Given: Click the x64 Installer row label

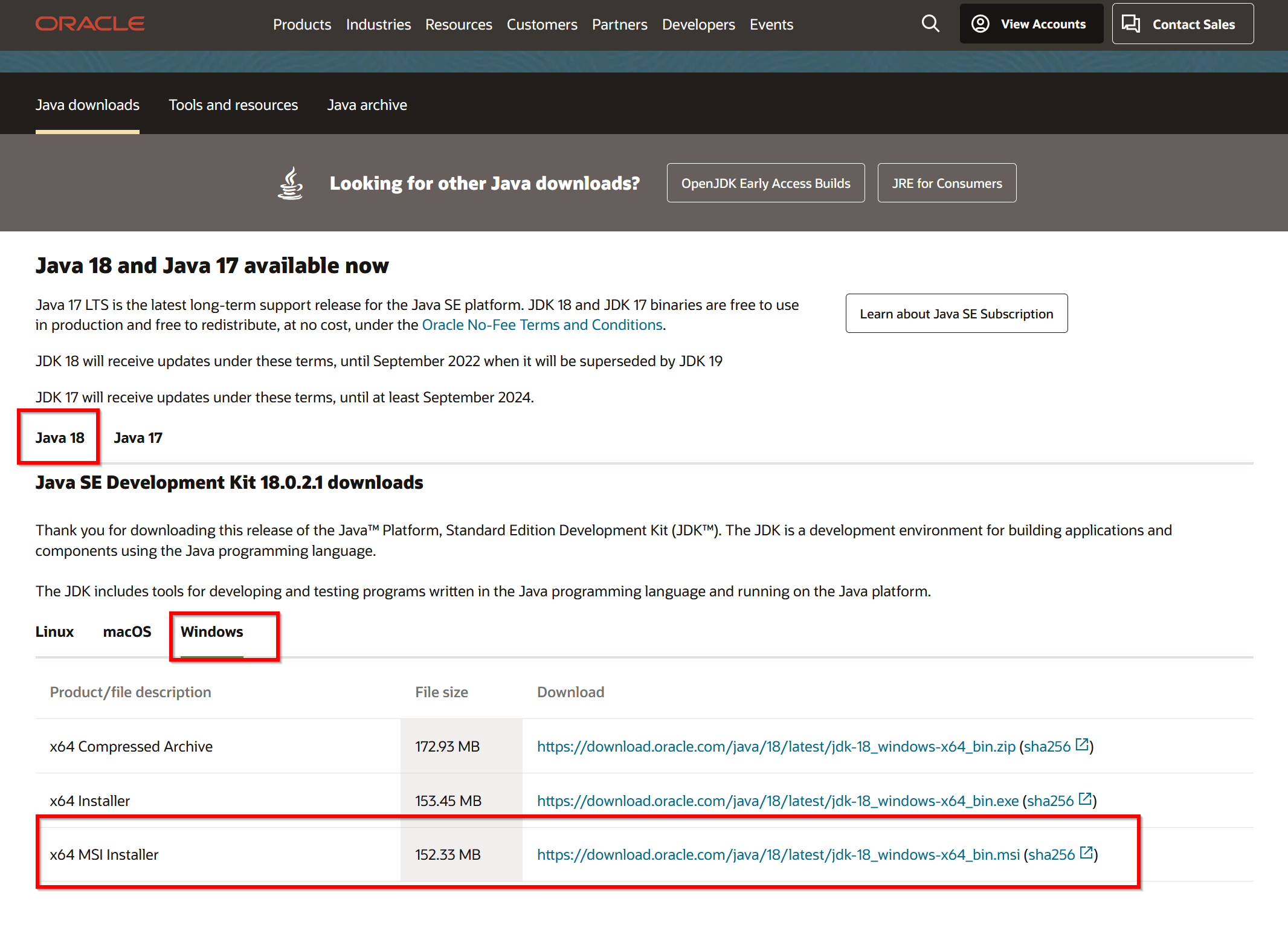Looking at the screenshot, I should tap(90, 801).
